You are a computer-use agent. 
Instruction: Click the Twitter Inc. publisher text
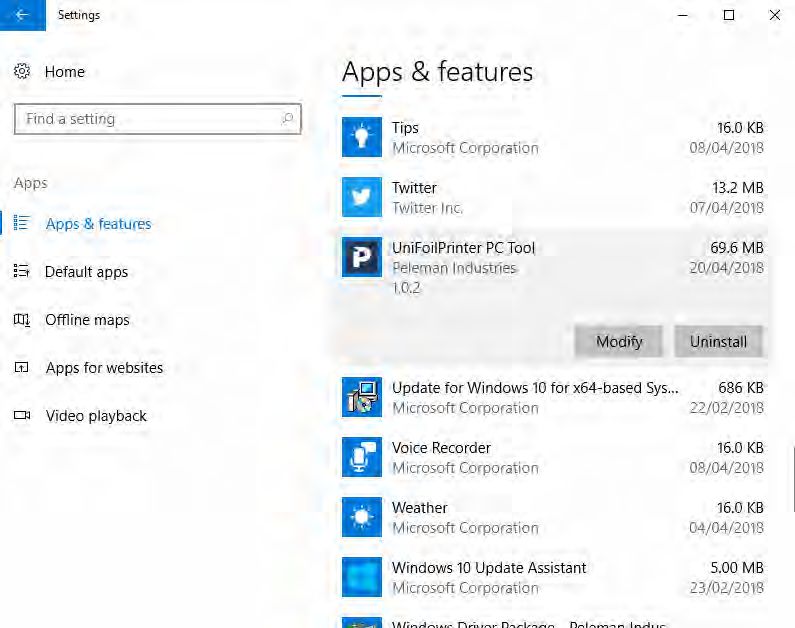(427, 208)
